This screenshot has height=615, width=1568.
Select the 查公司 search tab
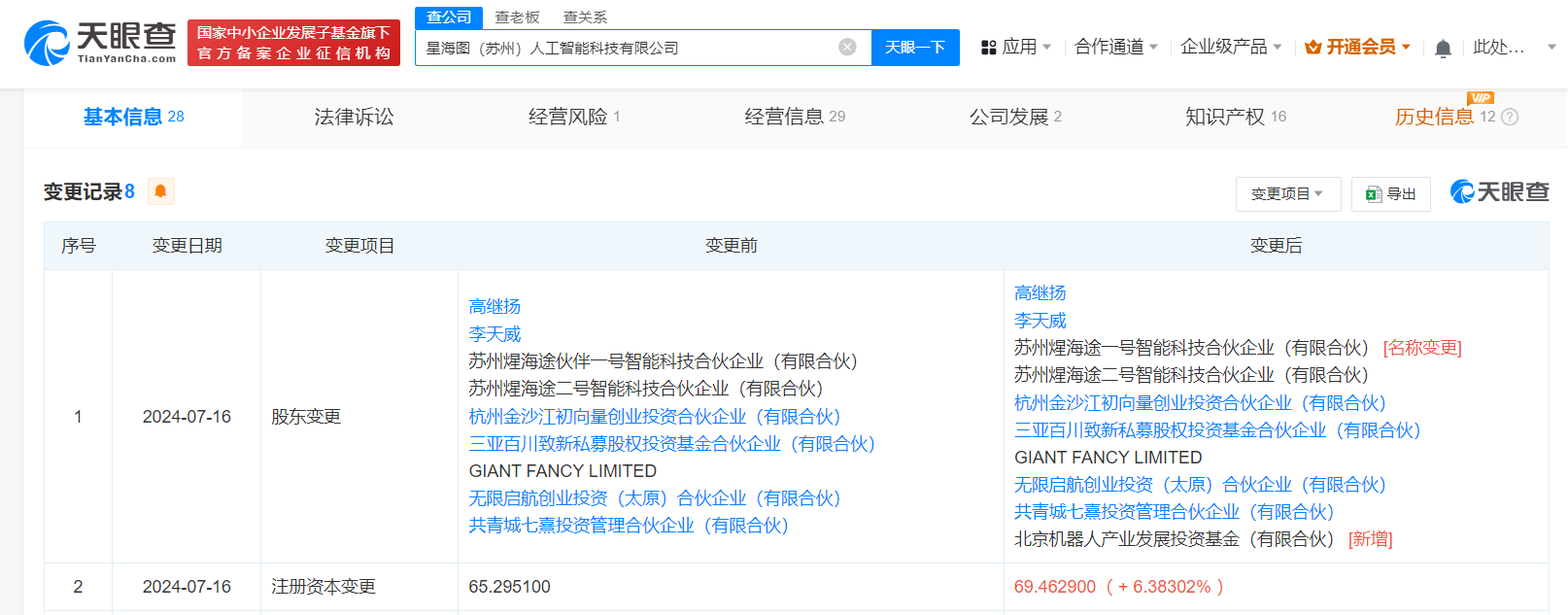[449, 17]
